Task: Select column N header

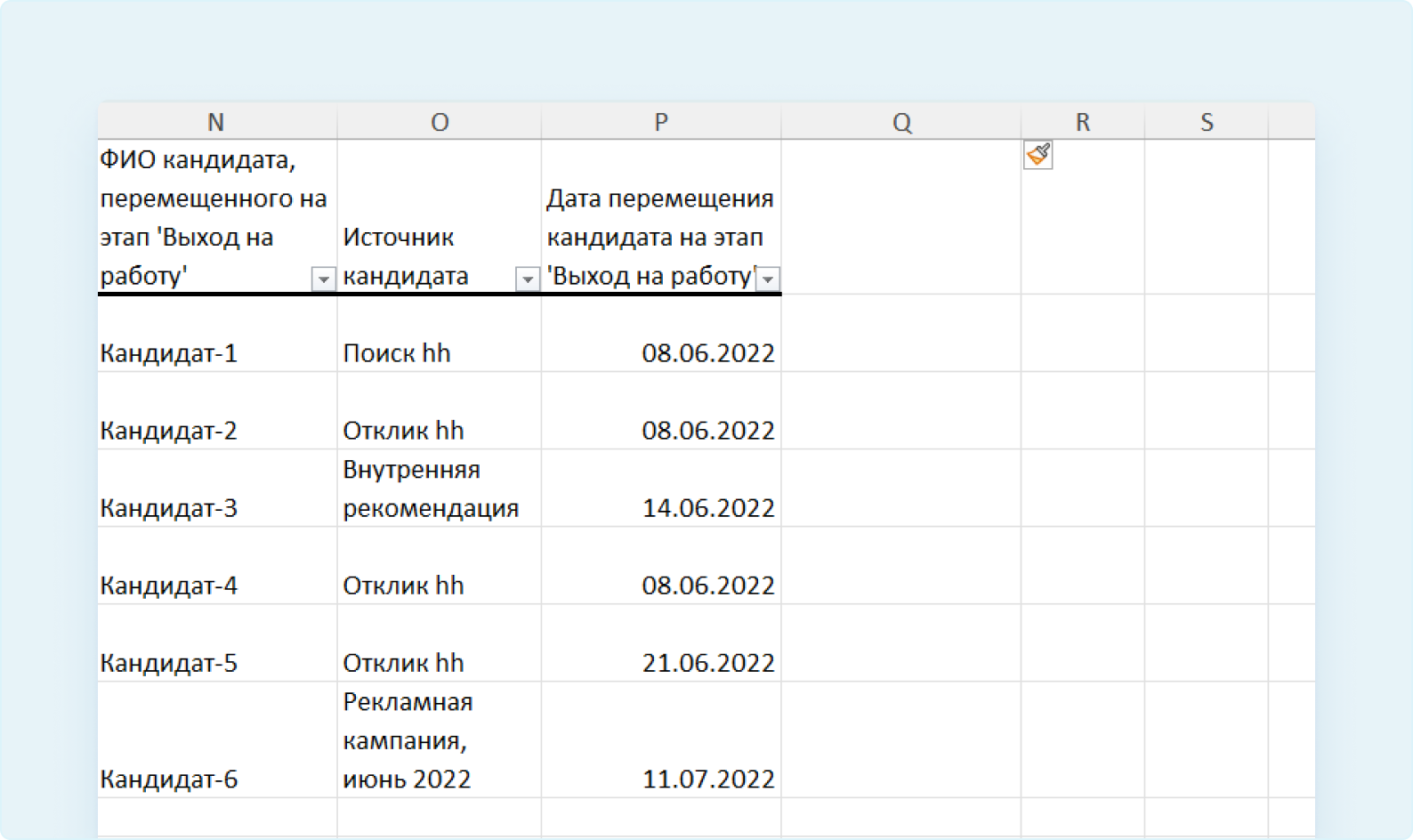Action: [216, 122]
